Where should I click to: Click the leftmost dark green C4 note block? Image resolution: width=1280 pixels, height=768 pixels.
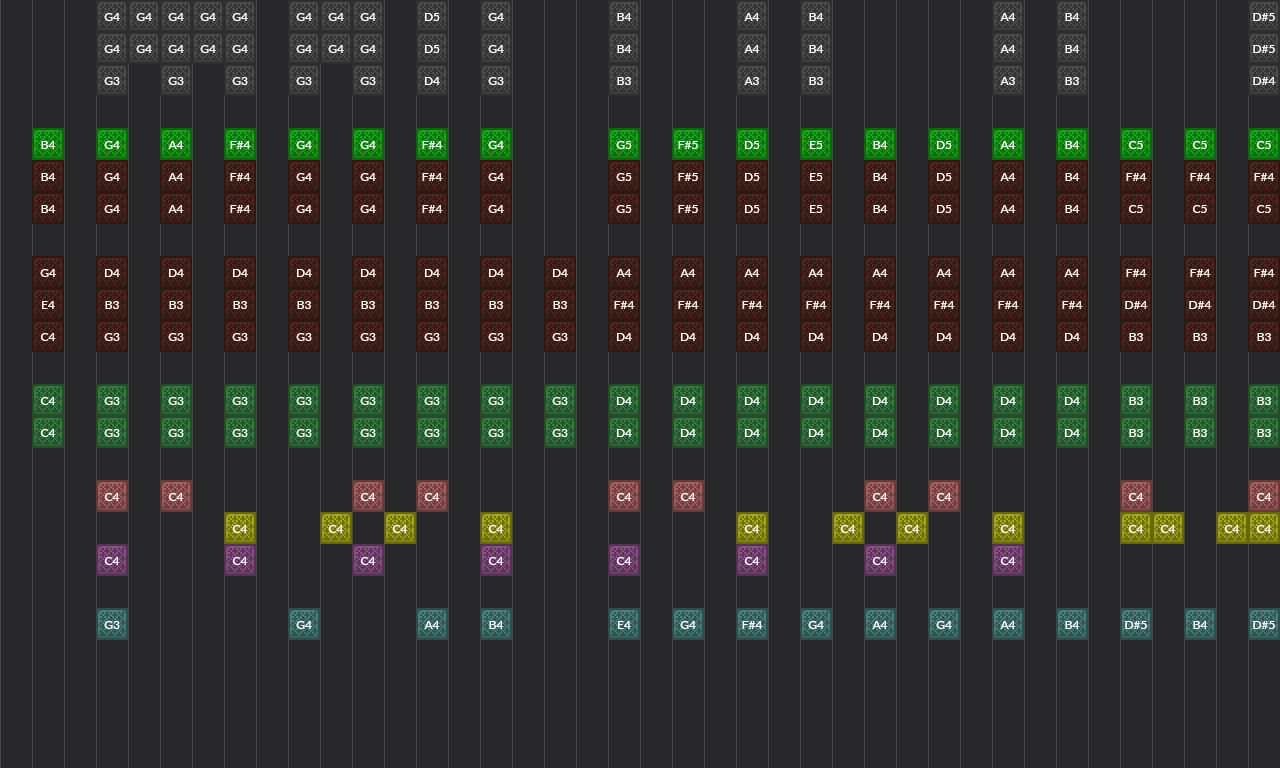pyautogui.click(x=47, y=400)
